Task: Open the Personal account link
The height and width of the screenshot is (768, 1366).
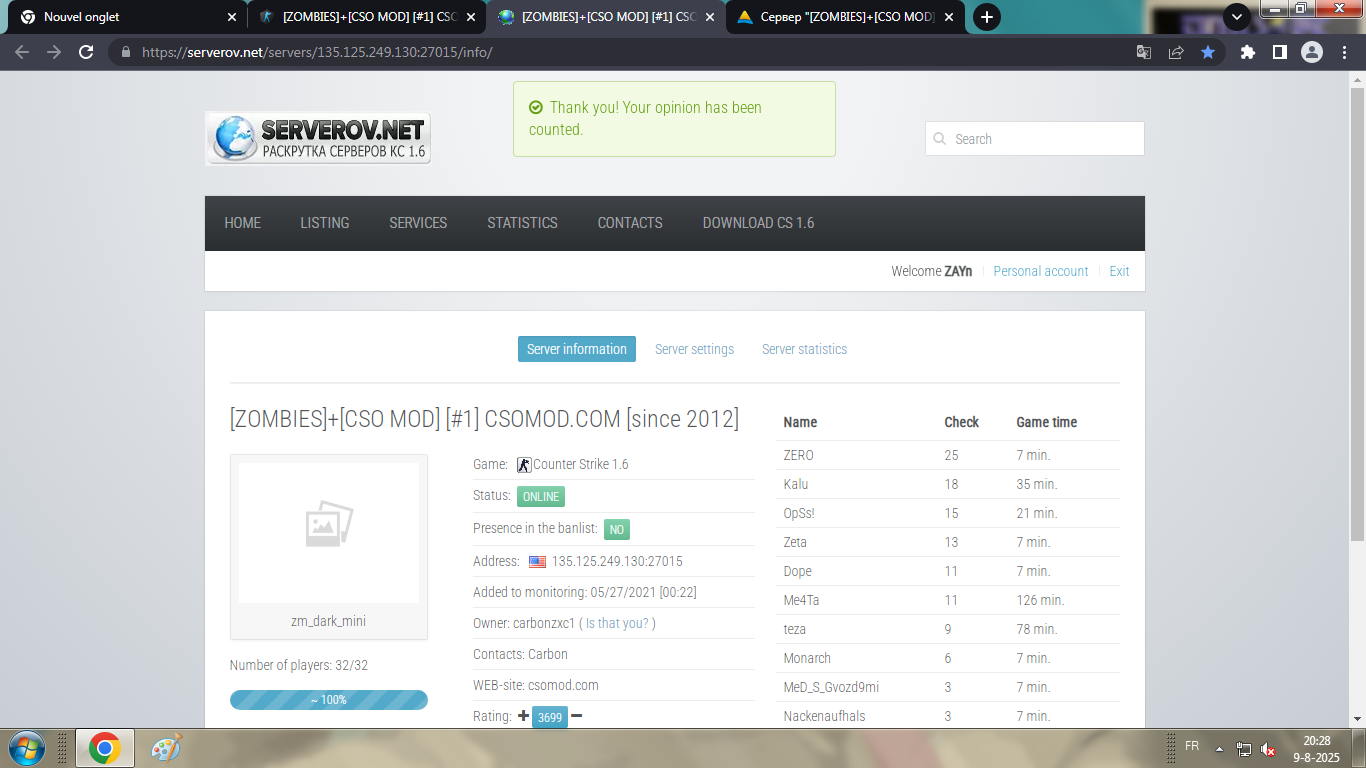Action: coord(1040,271)
